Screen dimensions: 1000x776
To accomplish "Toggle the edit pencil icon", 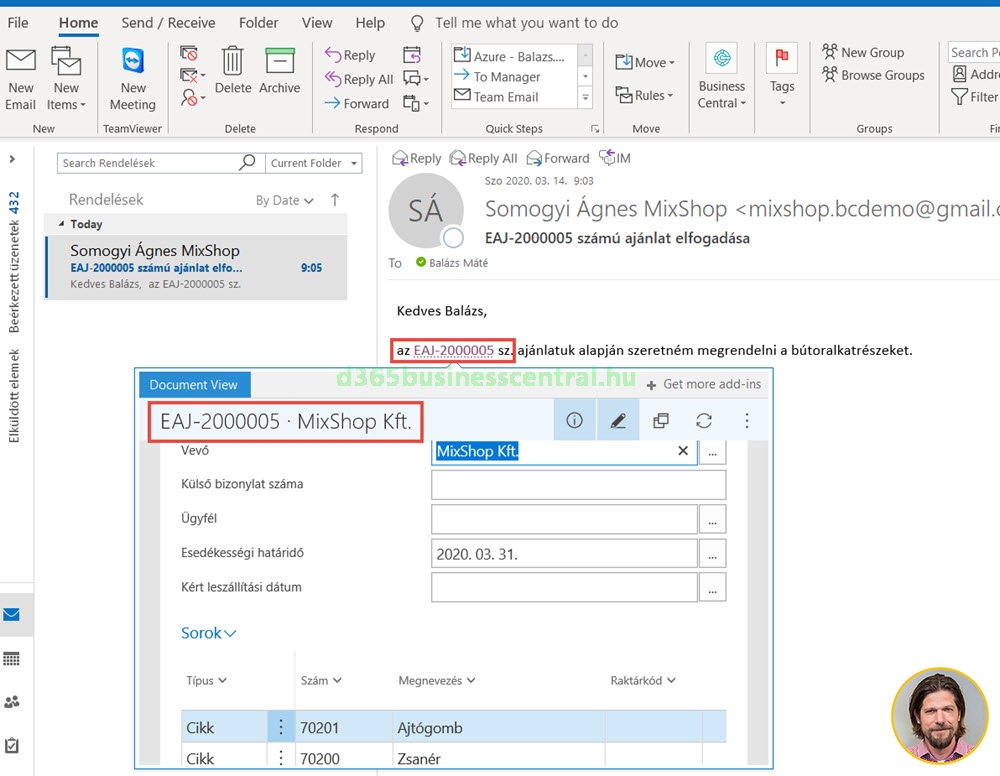I will 618,420.
